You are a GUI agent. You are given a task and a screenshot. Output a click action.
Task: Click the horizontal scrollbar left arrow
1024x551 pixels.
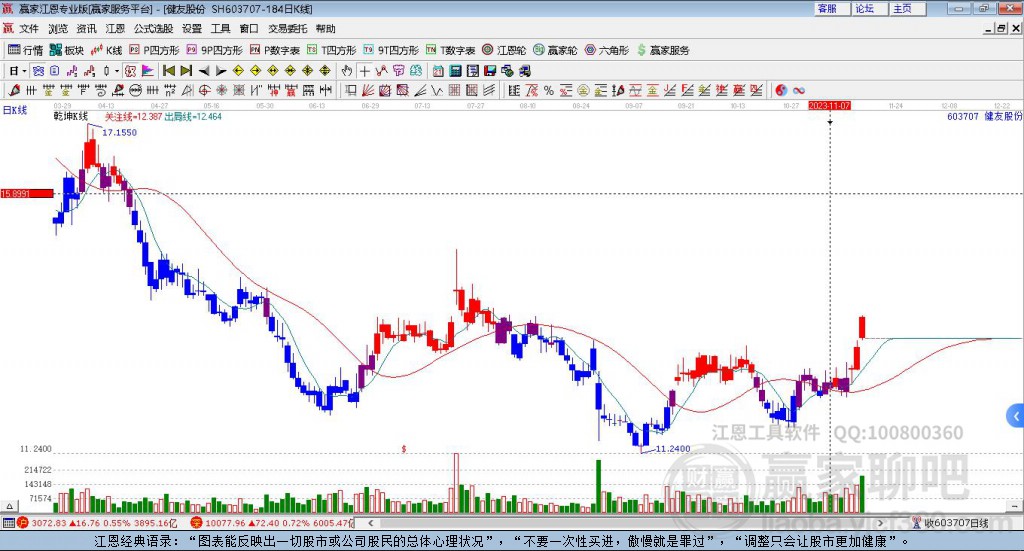tap(370, 523)
